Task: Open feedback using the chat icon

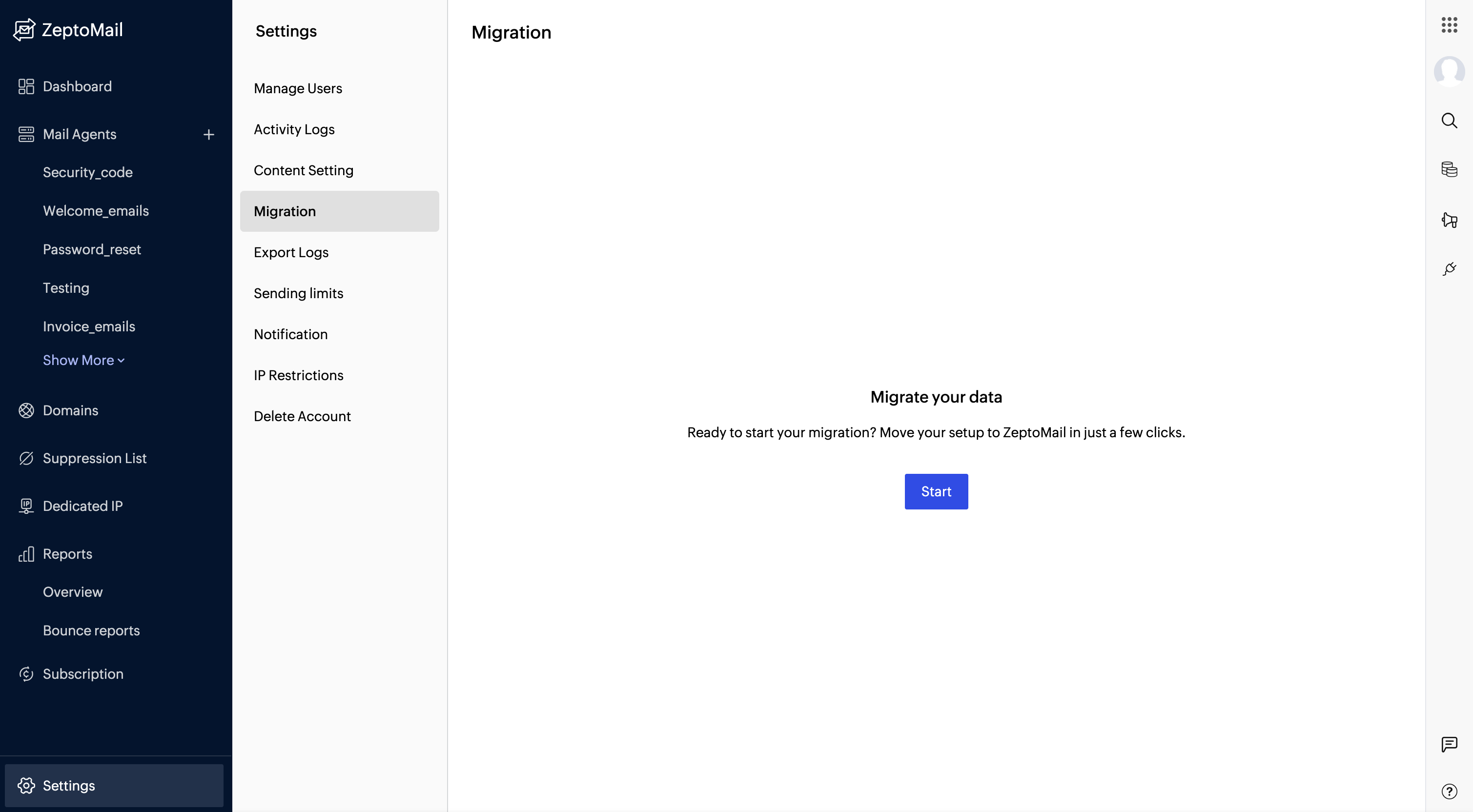Action: [1449, 744]
